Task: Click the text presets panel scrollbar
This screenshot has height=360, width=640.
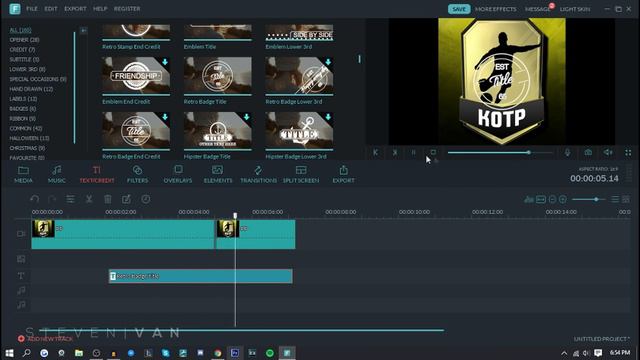Action: point(360,59)
